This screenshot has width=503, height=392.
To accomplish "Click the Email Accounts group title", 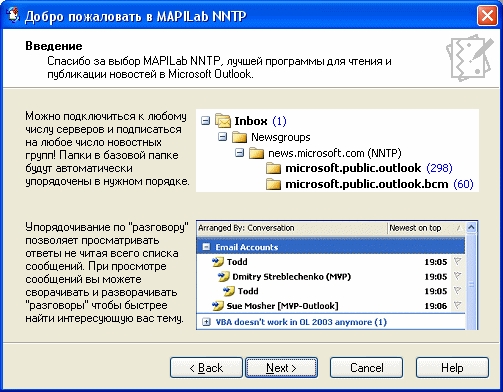I will coord(247,247).
